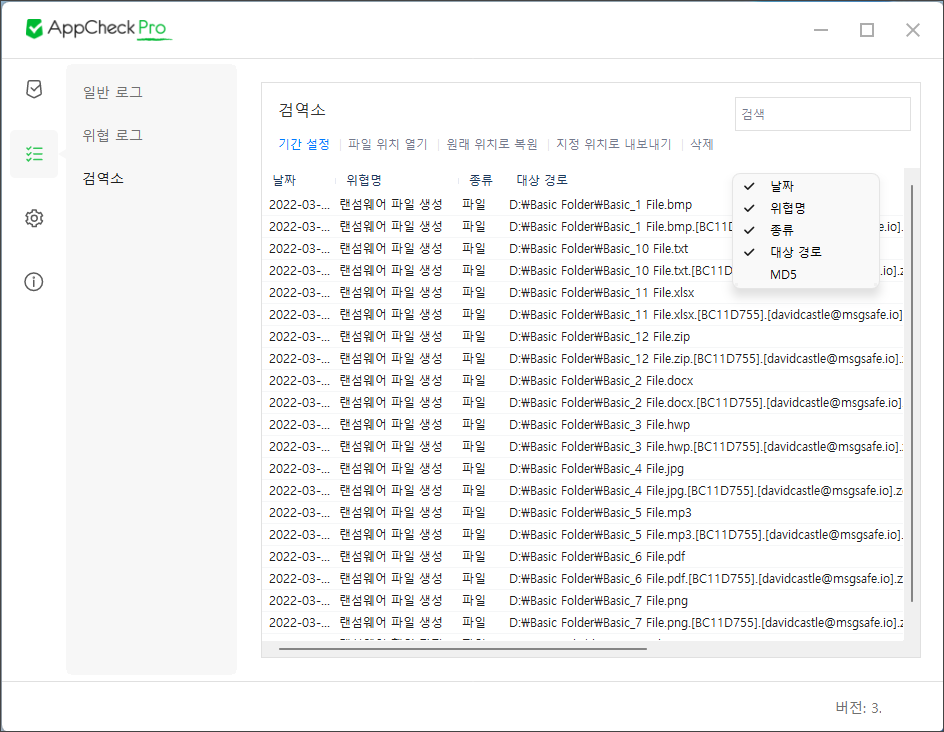Click 원래 위치로 복원 action

492,144
